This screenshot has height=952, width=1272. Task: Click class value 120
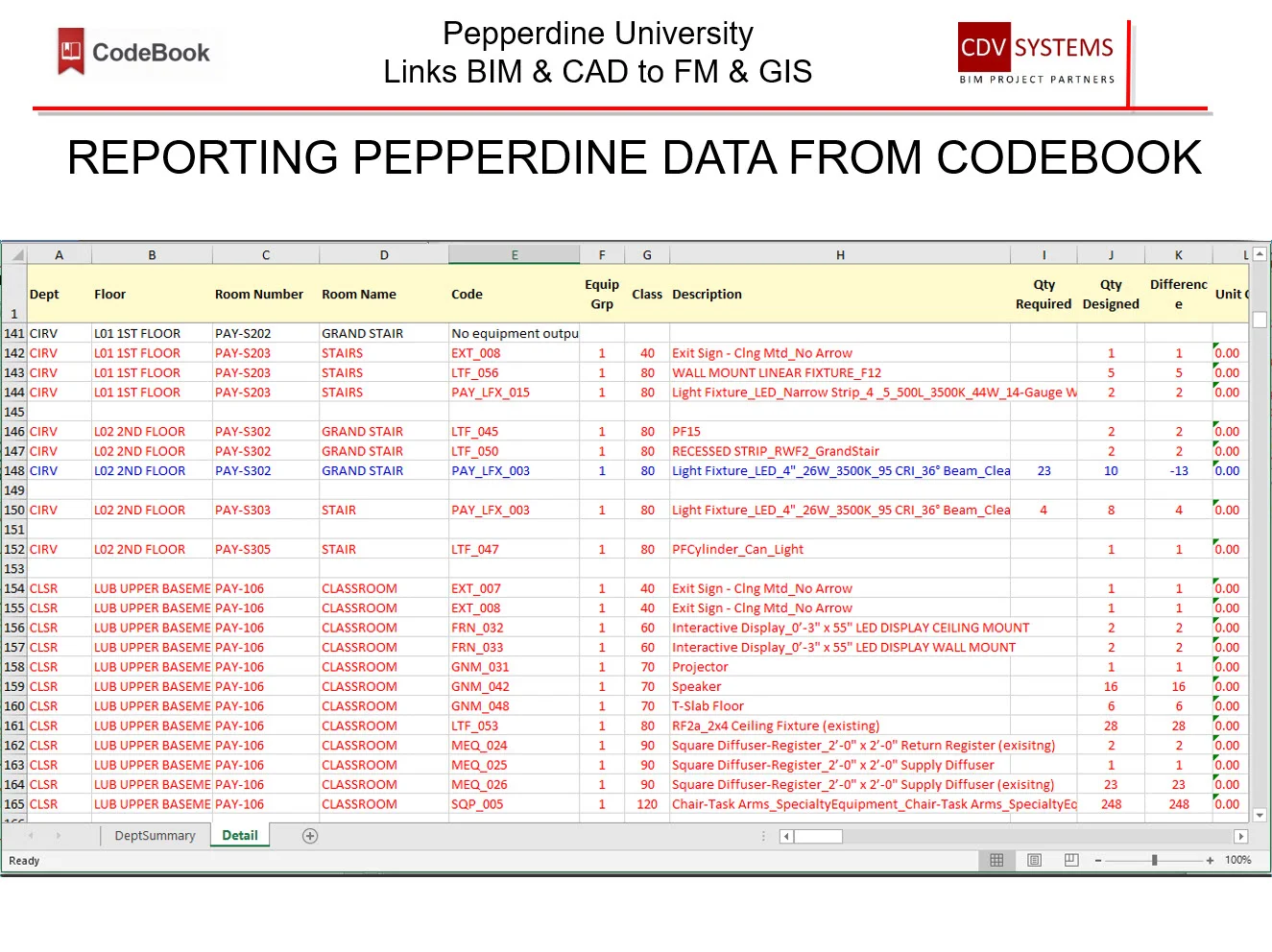click(x=647, y=804)
